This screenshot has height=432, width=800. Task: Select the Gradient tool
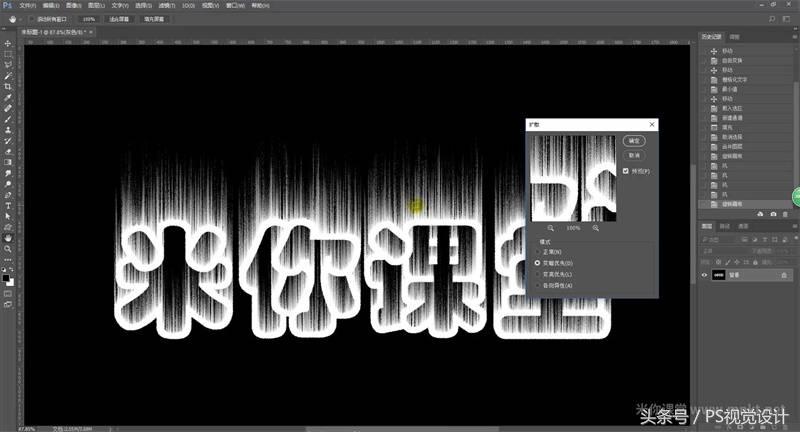[8, 162]
